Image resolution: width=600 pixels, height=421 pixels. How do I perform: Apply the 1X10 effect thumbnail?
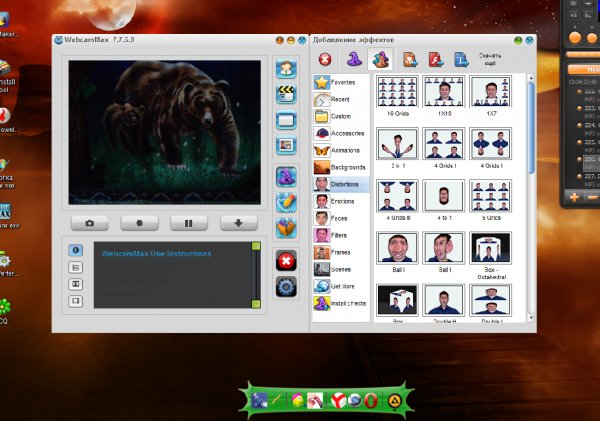pos(444,92)
